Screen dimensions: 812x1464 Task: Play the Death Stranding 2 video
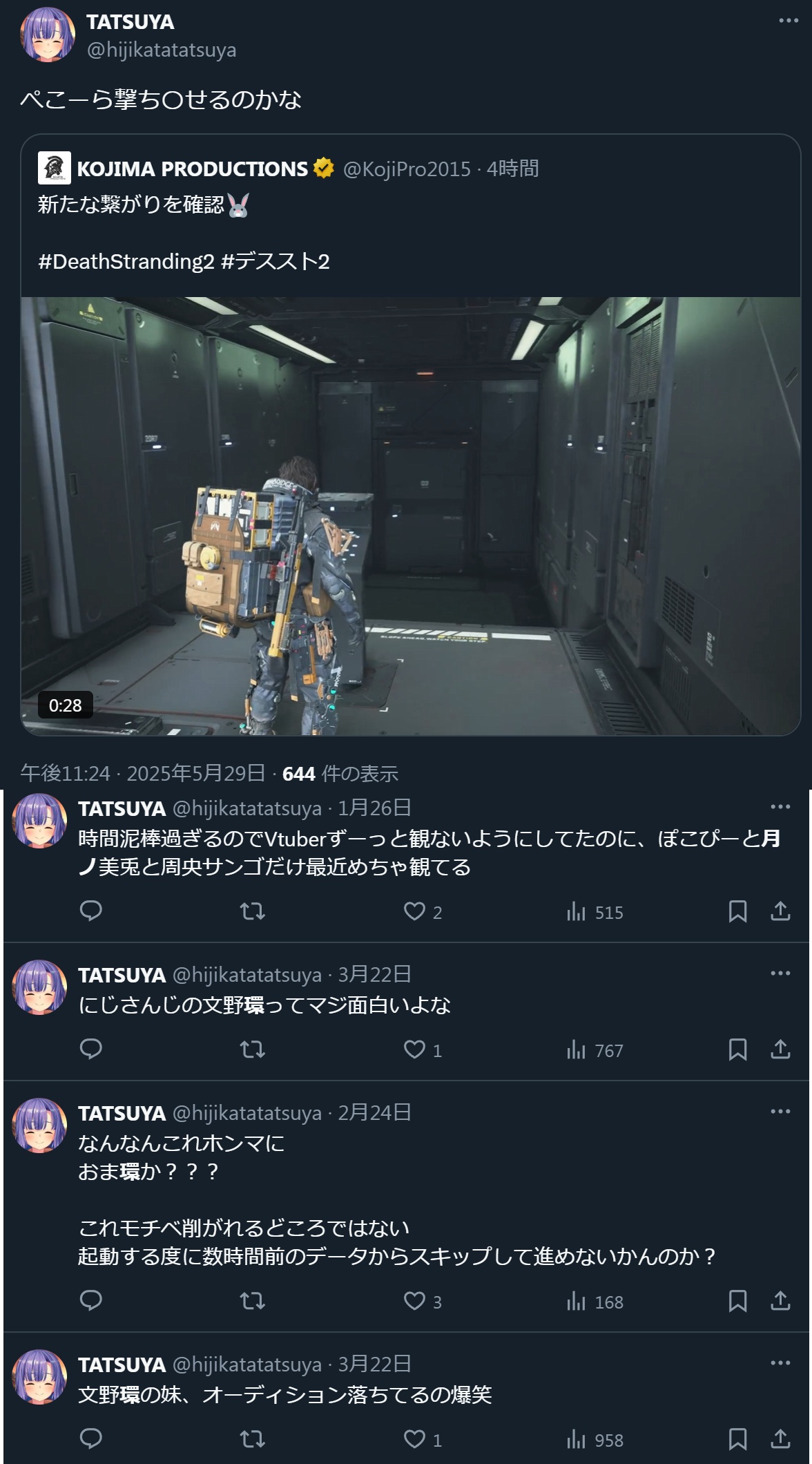[411, 516]
